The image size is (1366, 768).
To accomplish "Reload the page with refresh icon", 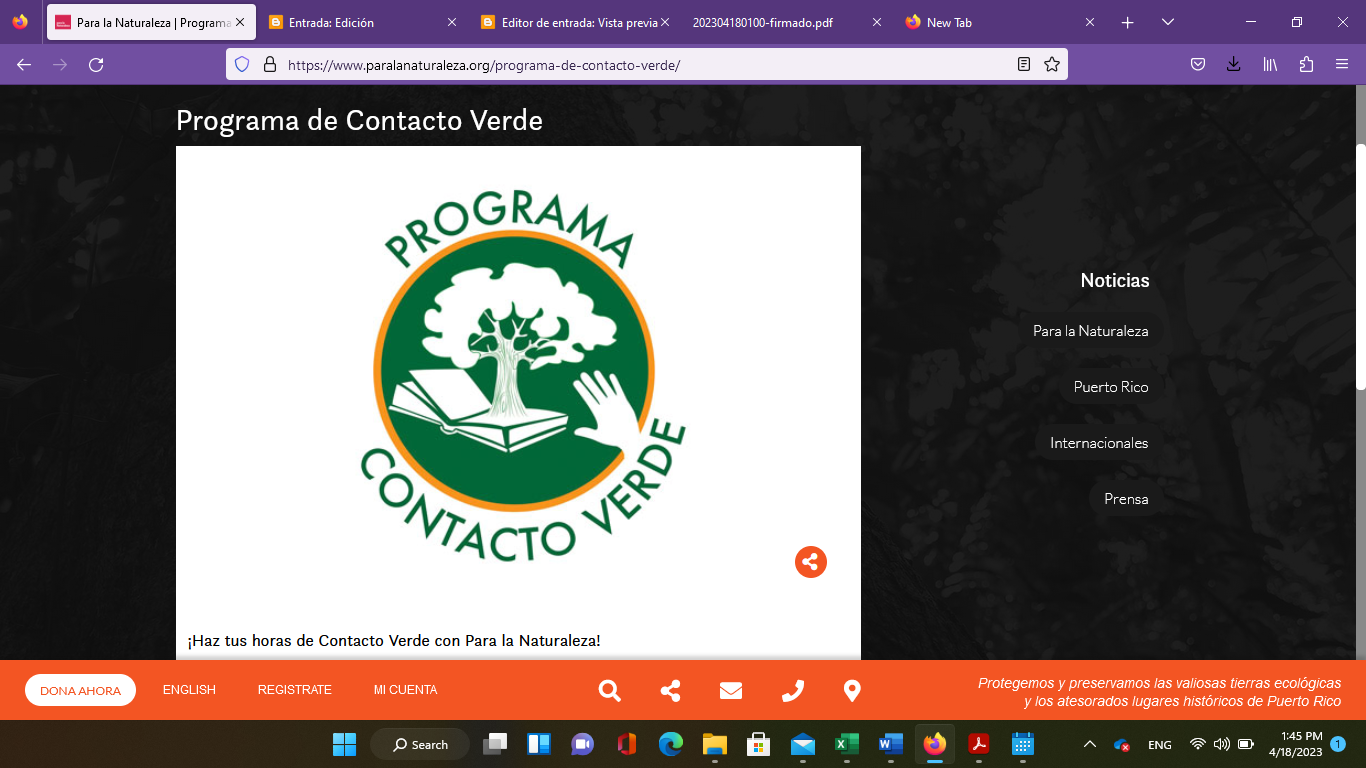I will coord(96,64).
